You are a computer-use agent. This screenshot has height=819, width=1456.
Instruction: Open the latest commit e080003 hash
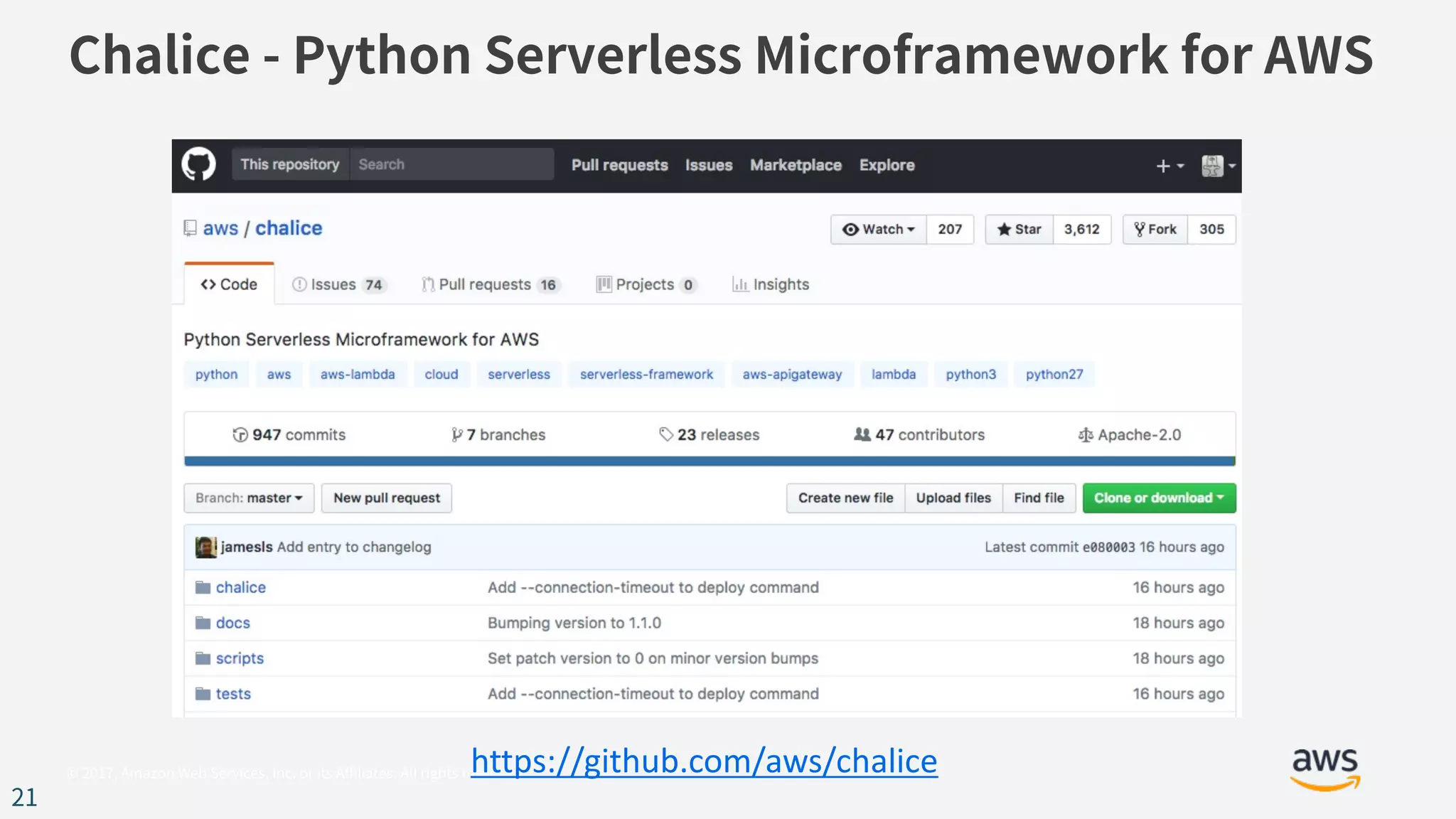point(1108,547)
